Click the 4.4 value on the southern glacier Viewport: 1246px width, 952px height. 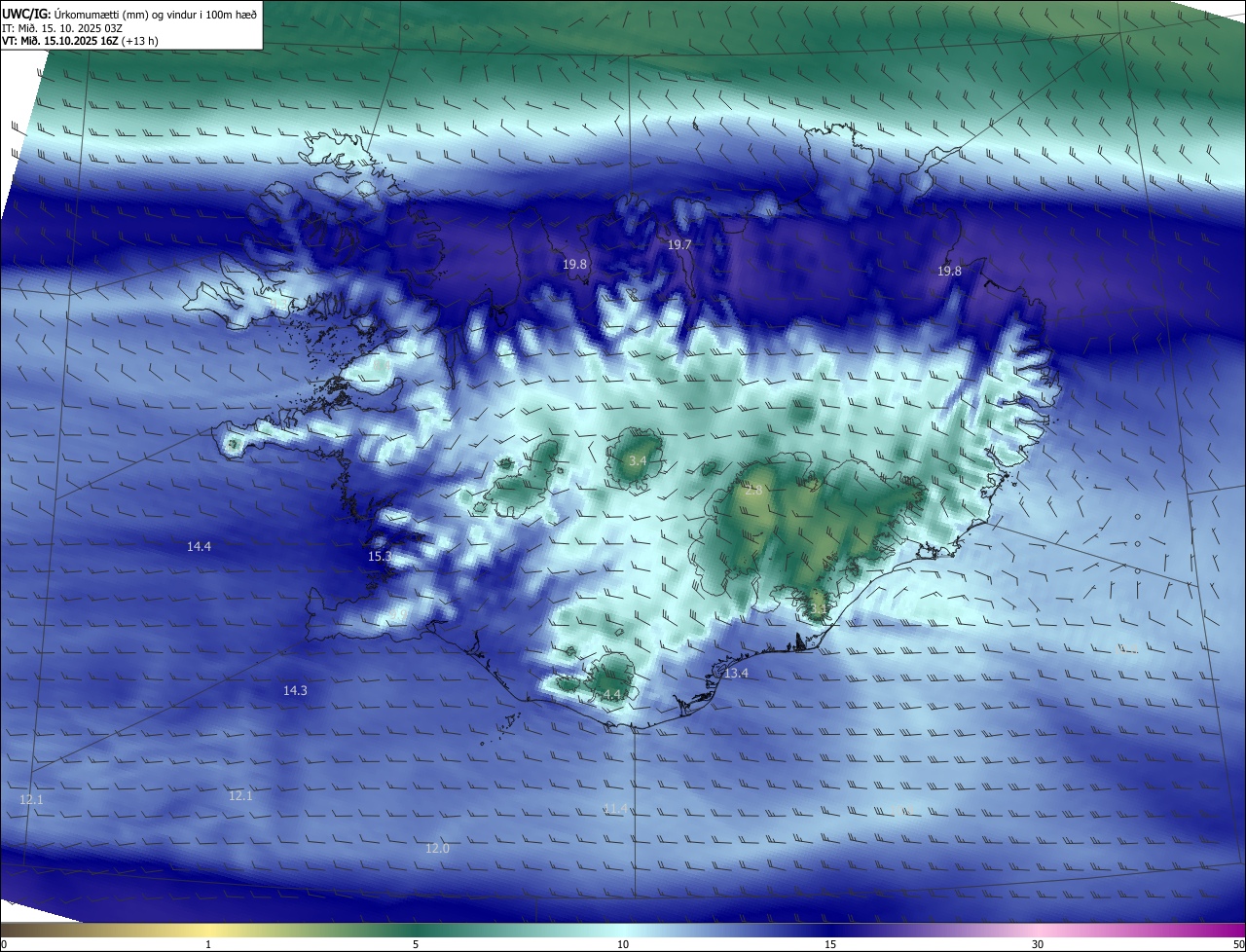point(611,694)
